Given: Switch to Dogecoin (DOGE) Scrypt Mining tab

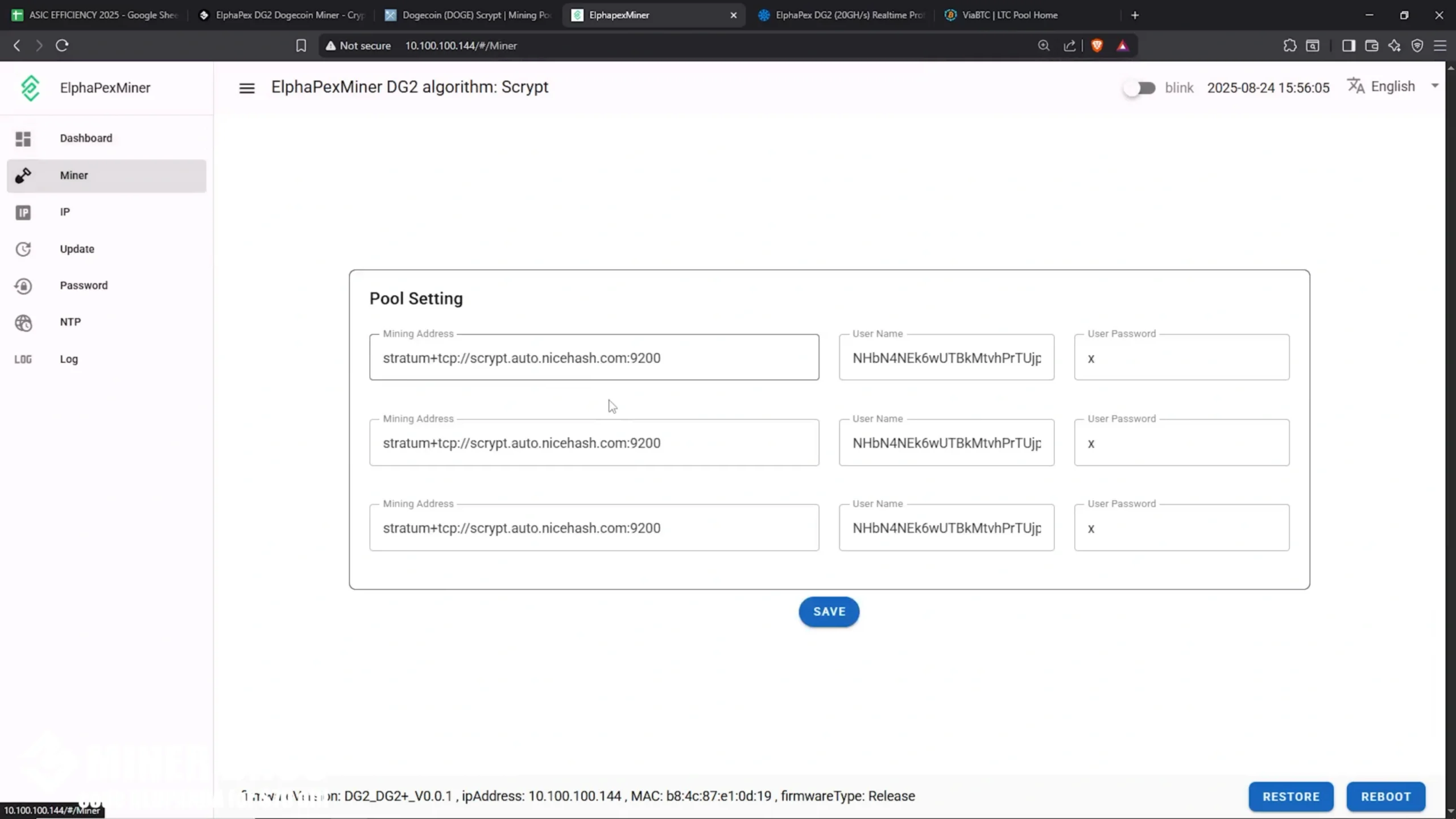Looking at the screenshot, I should 468,15.
